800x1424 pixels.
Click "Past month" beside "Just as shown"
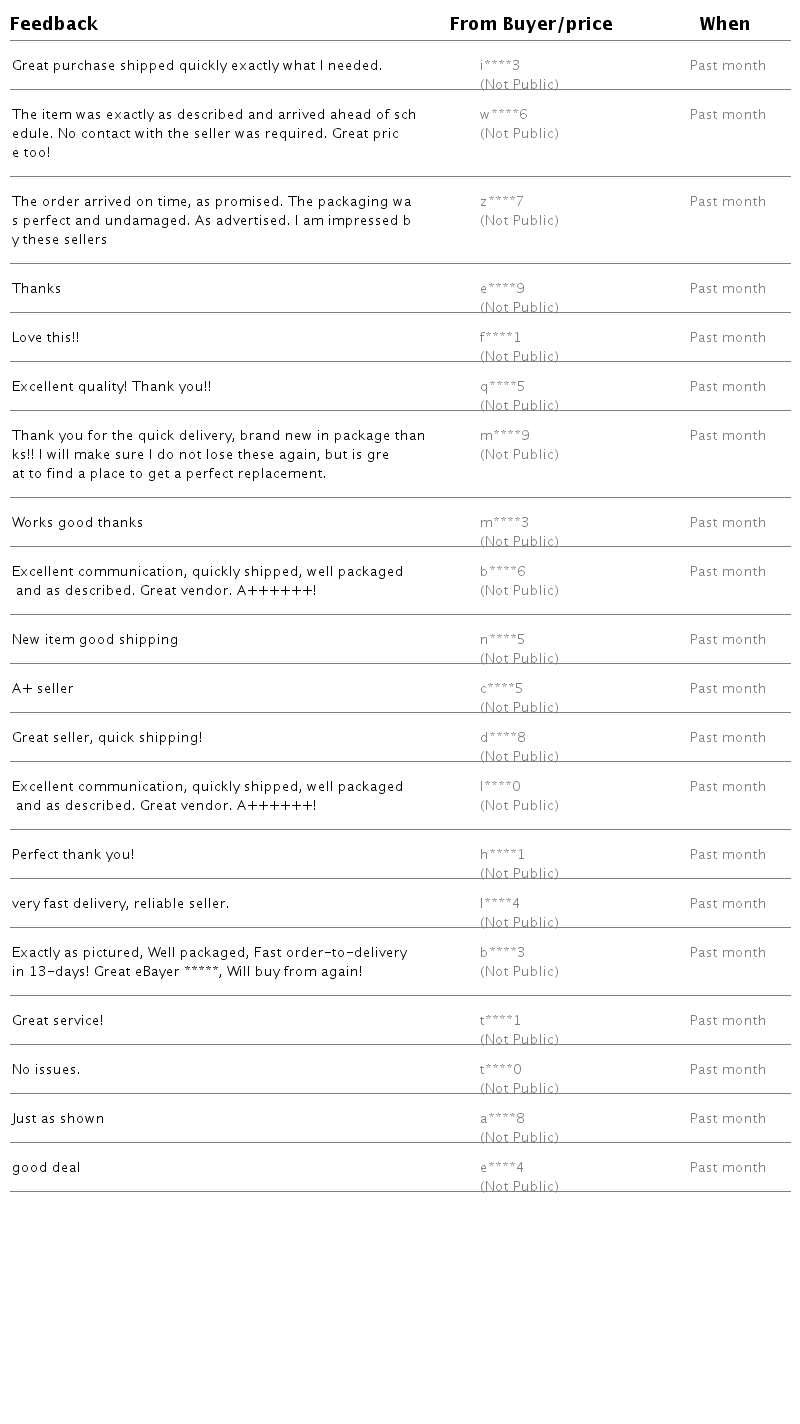click(x=728, y=1119)
